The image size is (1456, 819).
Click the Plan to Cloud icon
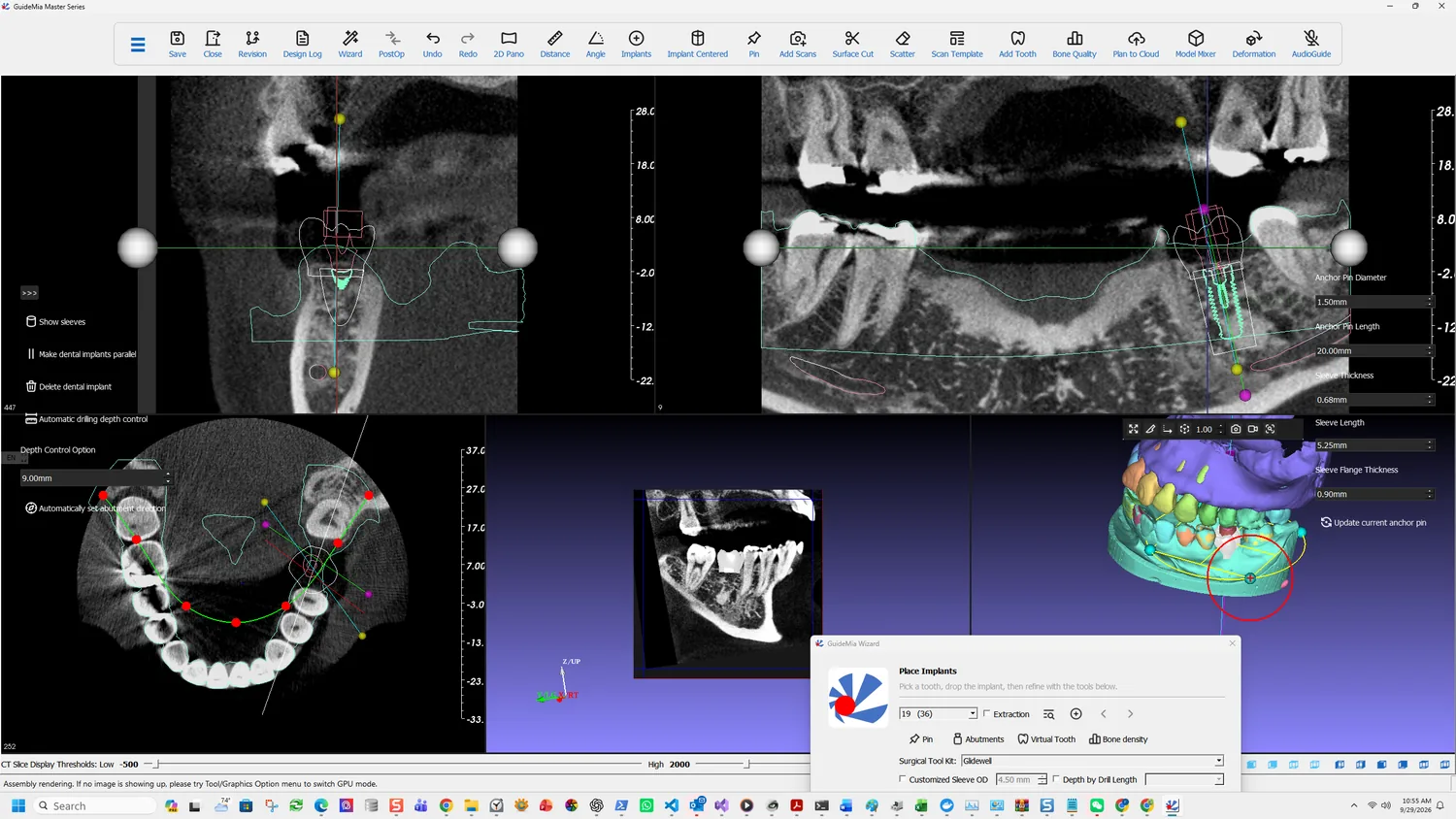point(1136,44)
